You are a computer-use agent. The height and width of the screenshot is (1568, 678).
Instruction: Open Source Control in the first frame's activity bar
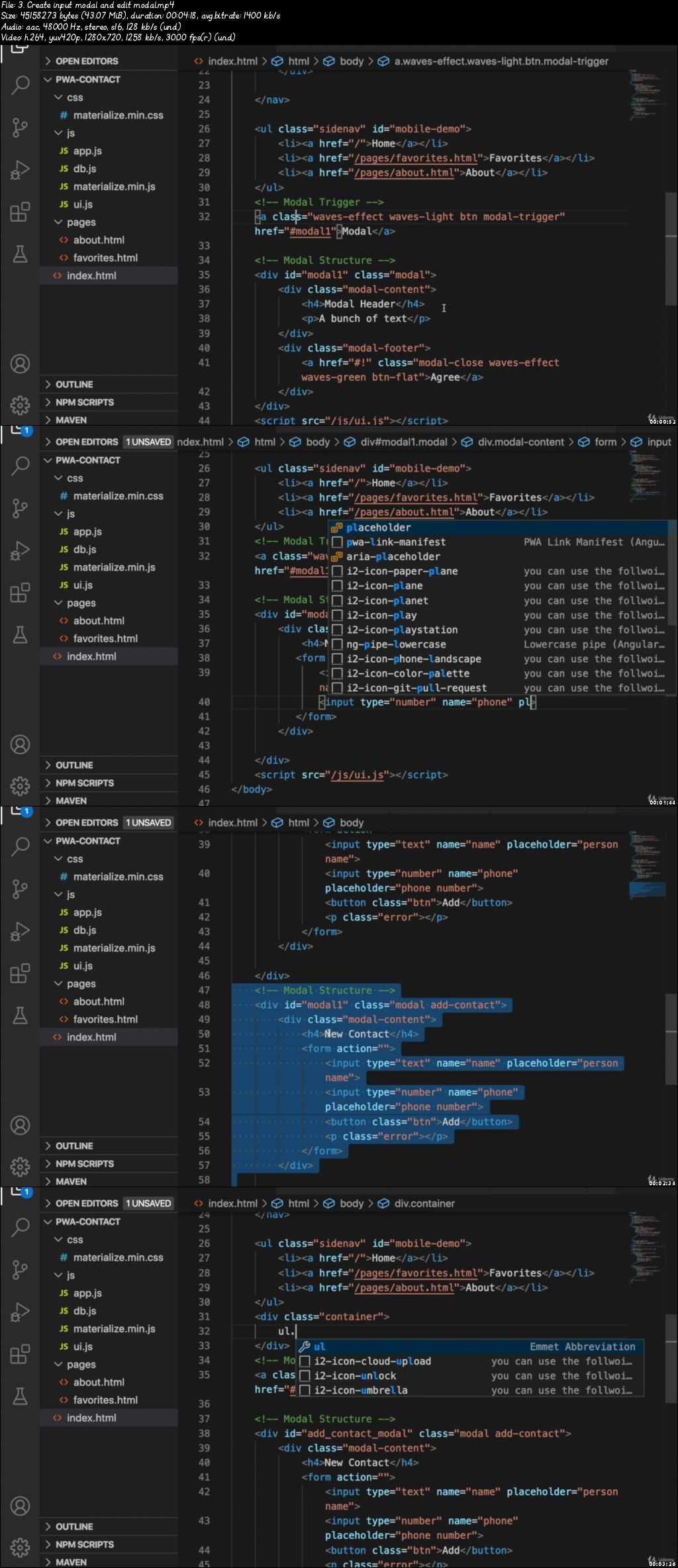click(21, 127)
